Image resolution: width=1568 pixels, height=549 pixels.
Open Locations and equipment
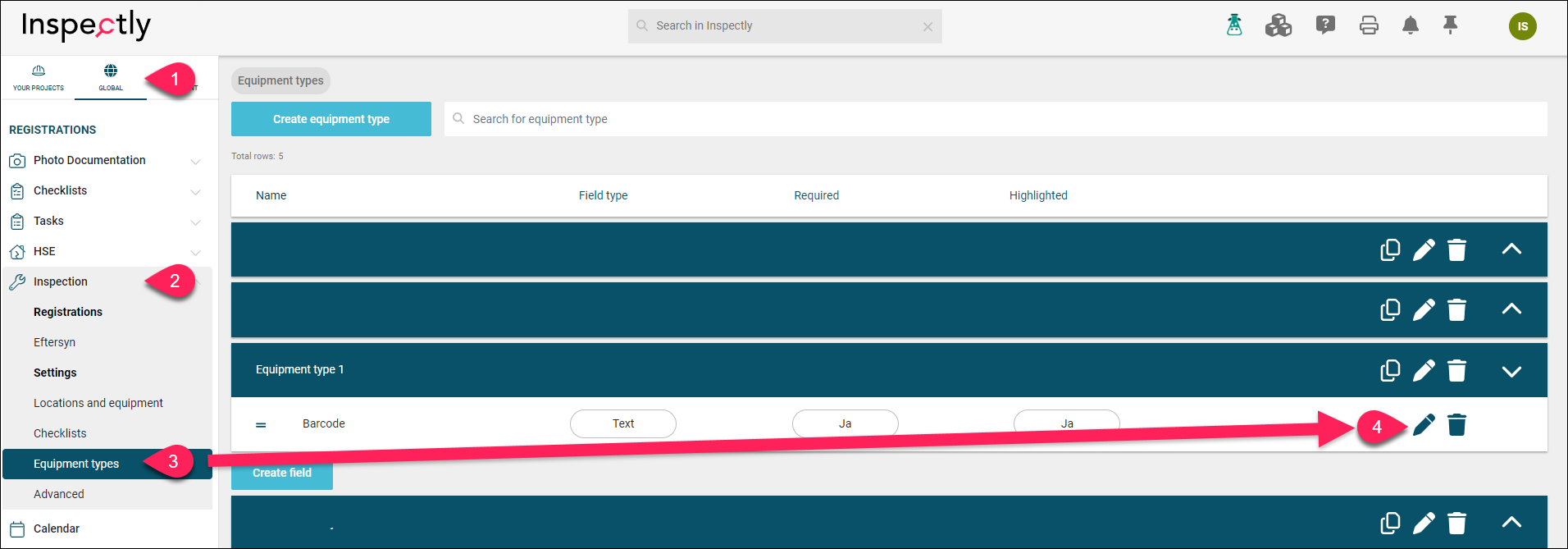pos(98,403)
